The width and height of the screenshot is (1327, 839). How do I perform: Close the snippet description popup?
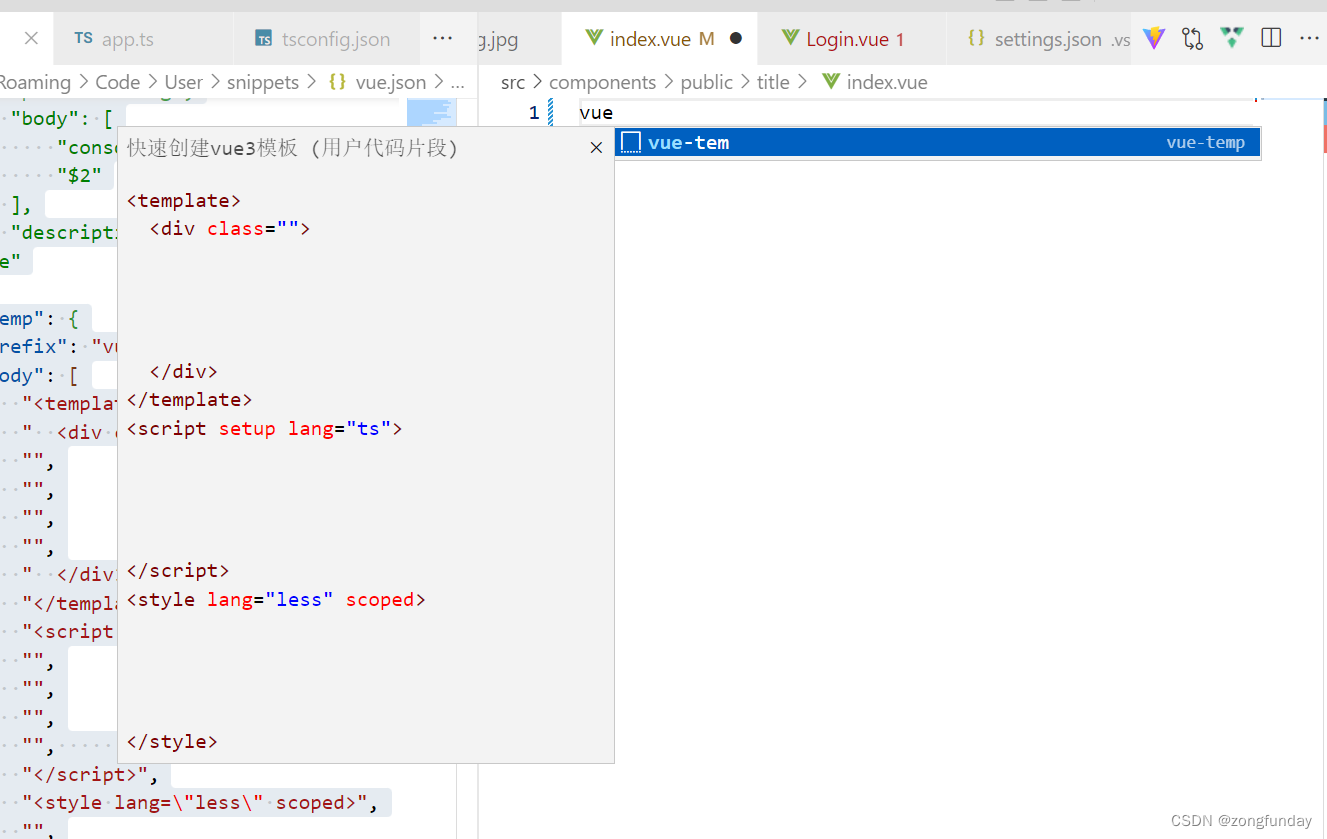point(596,148)
